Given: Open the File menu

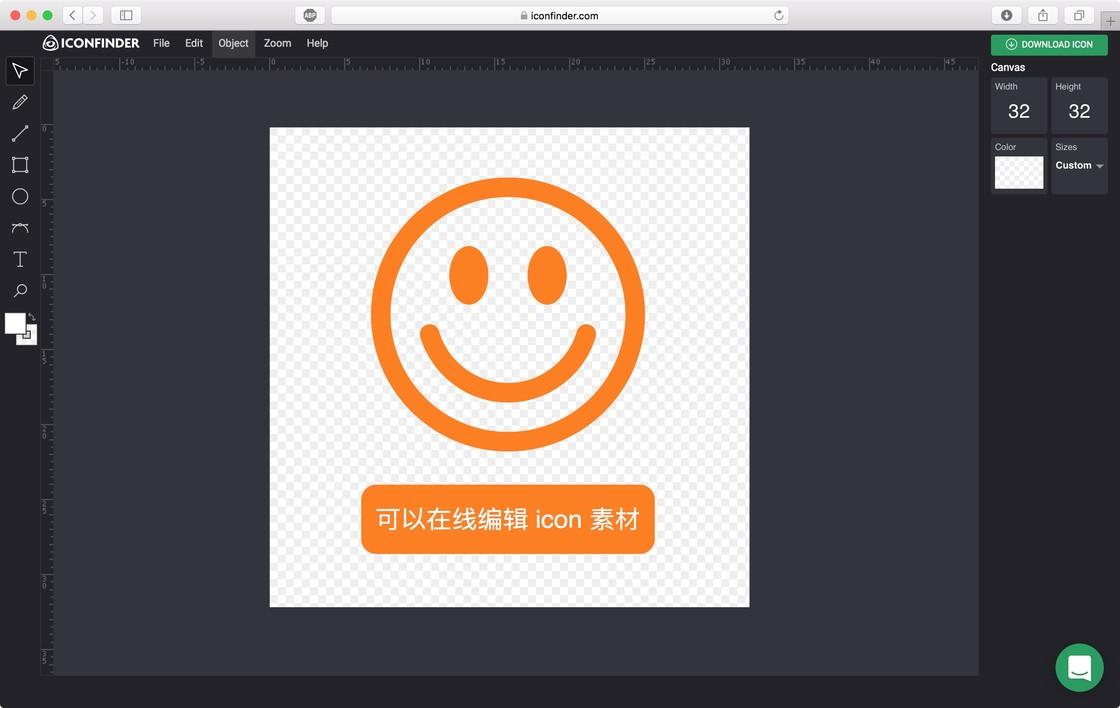Looking at the screenshot, I should [161, 44].
